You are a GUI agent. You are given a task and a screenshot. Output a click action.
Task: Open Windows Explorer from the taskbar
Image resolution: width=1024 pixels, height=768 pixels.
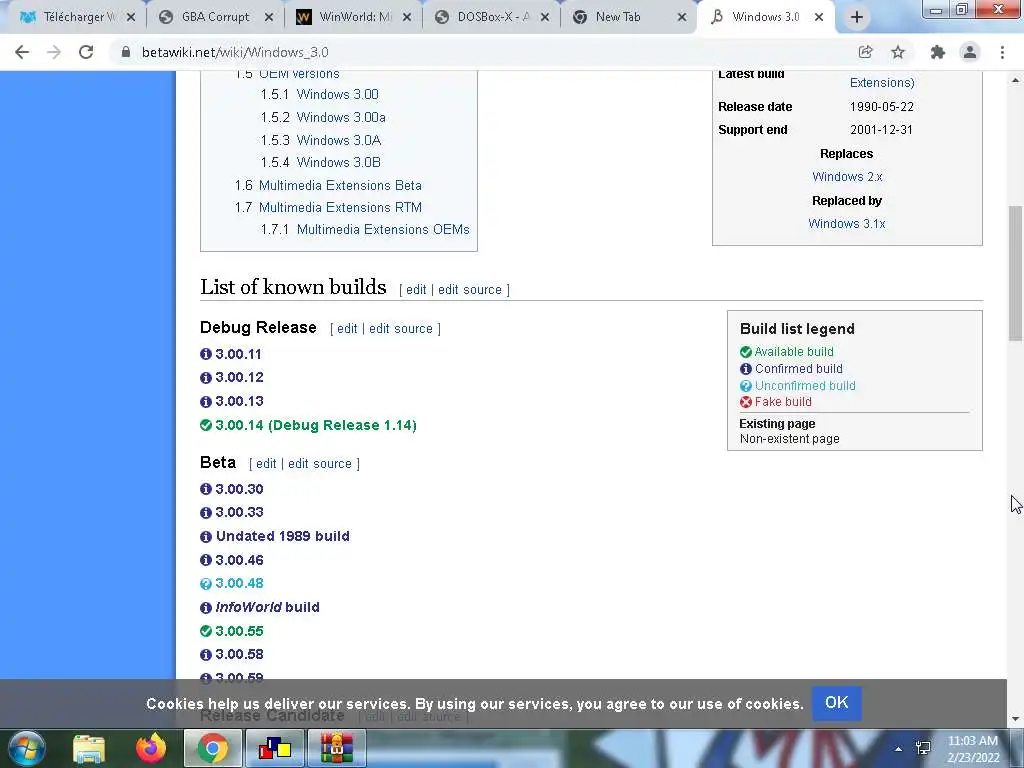tap(89, 748)
